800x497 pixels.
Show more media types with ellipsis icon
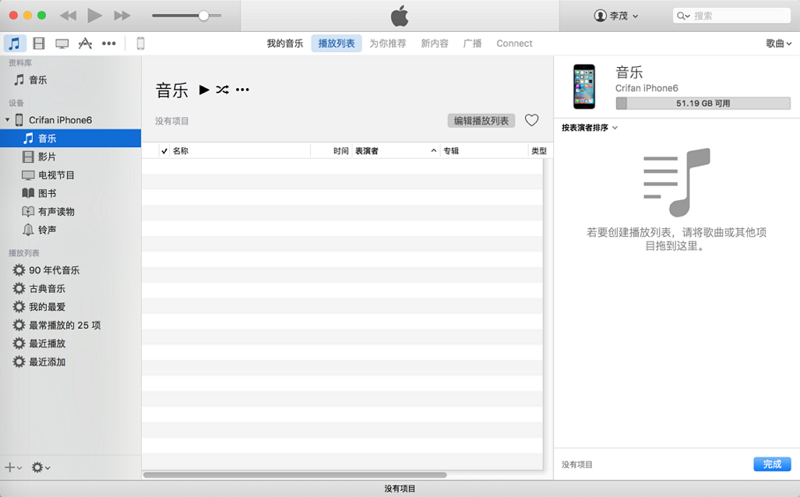[x=109, y=43]
